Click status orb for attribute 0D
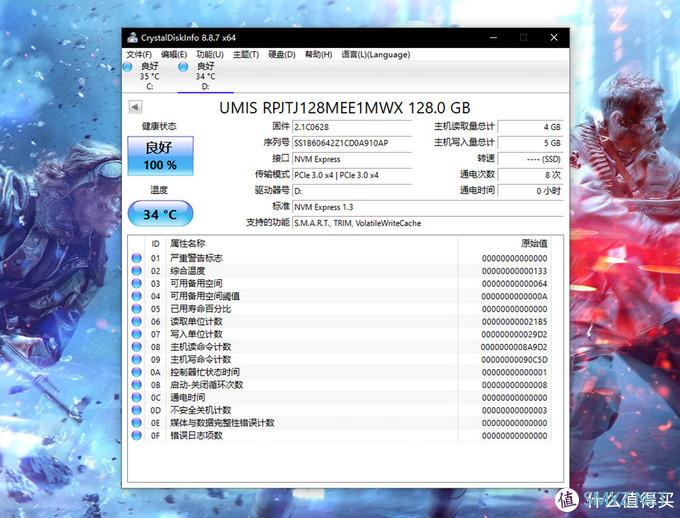 click(x=137, y=410)
